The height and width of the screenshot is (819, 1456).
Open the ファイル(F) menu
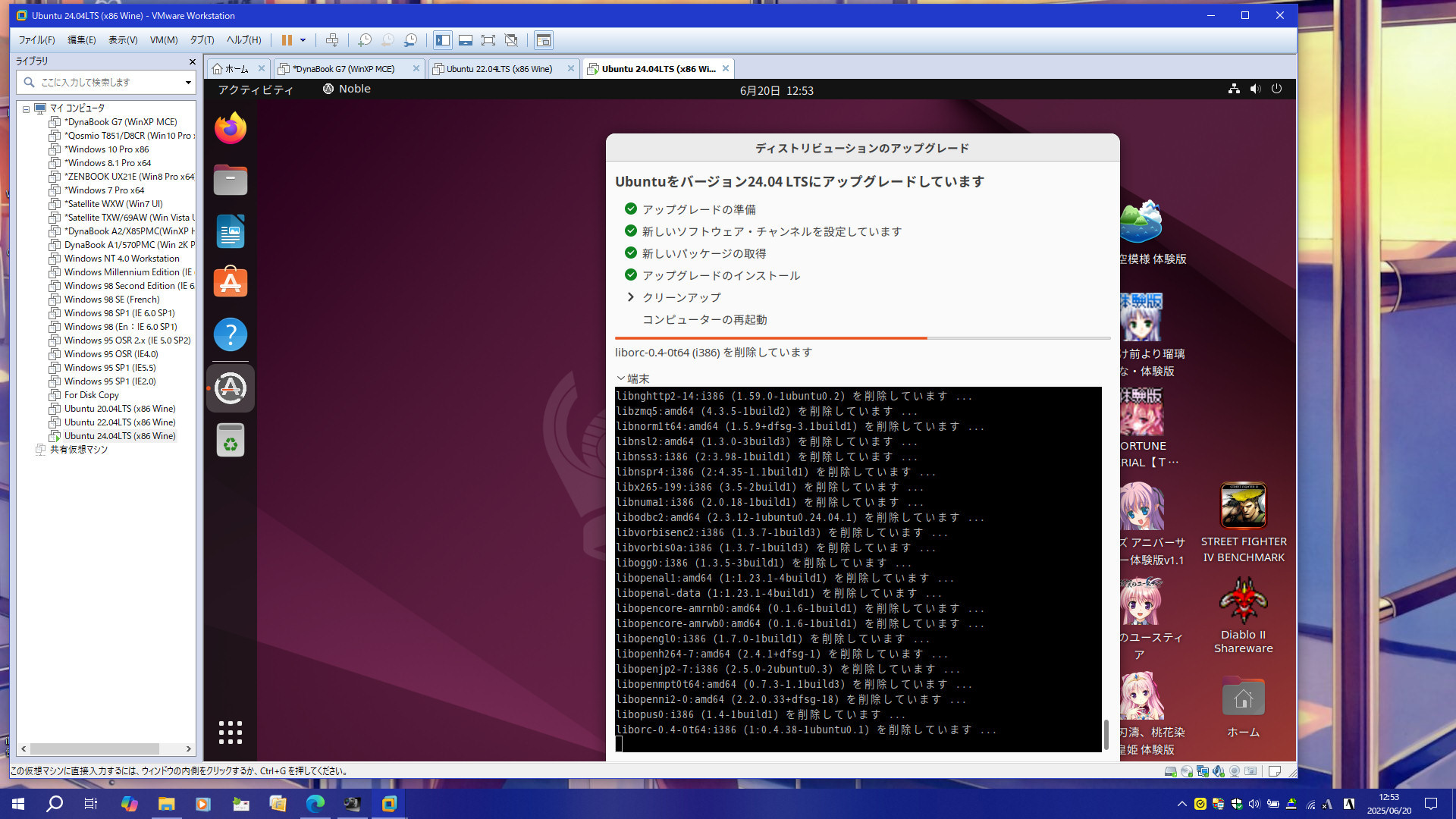click(37, 40)
